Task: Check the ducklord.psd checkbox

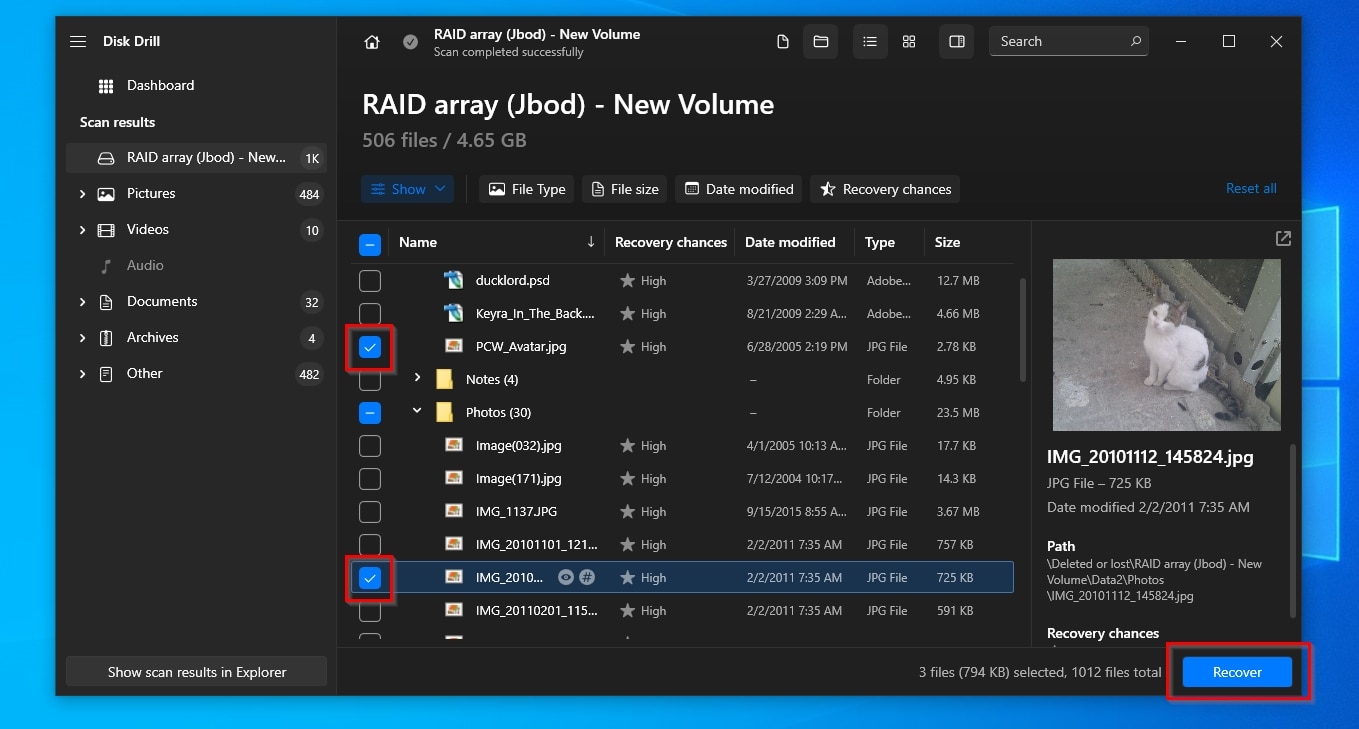Action: 370,281
